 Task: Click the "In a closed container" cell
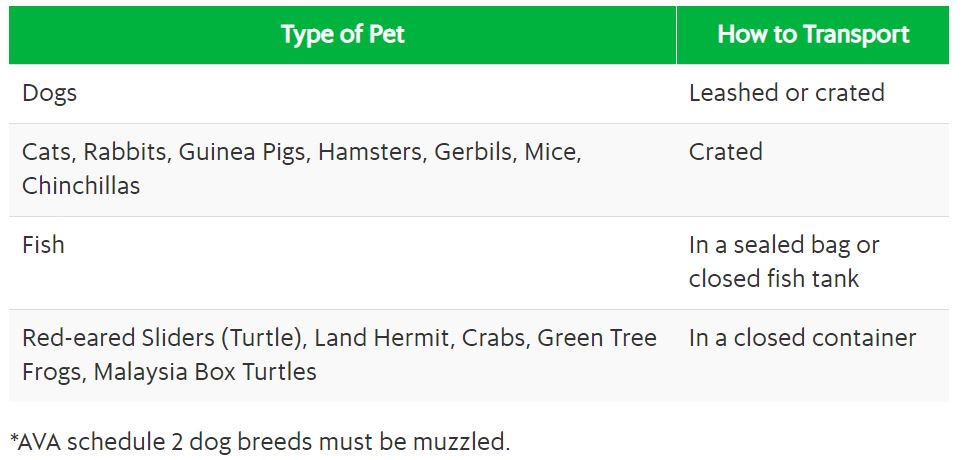pyautogui.click(x=802, y=338)
